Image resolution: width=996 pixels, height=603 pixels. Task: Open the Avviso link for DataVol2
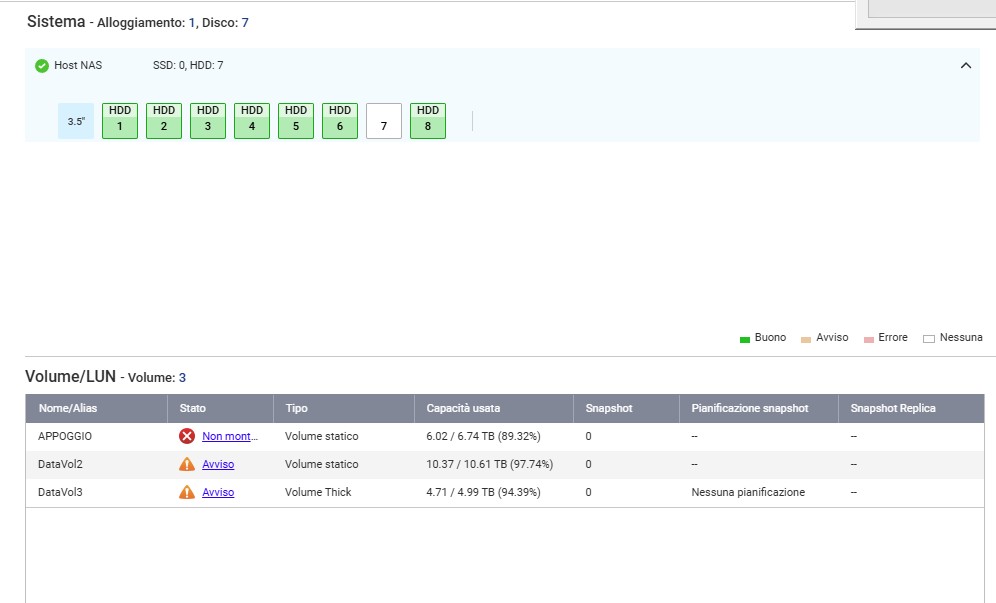(x=218, y=464)
